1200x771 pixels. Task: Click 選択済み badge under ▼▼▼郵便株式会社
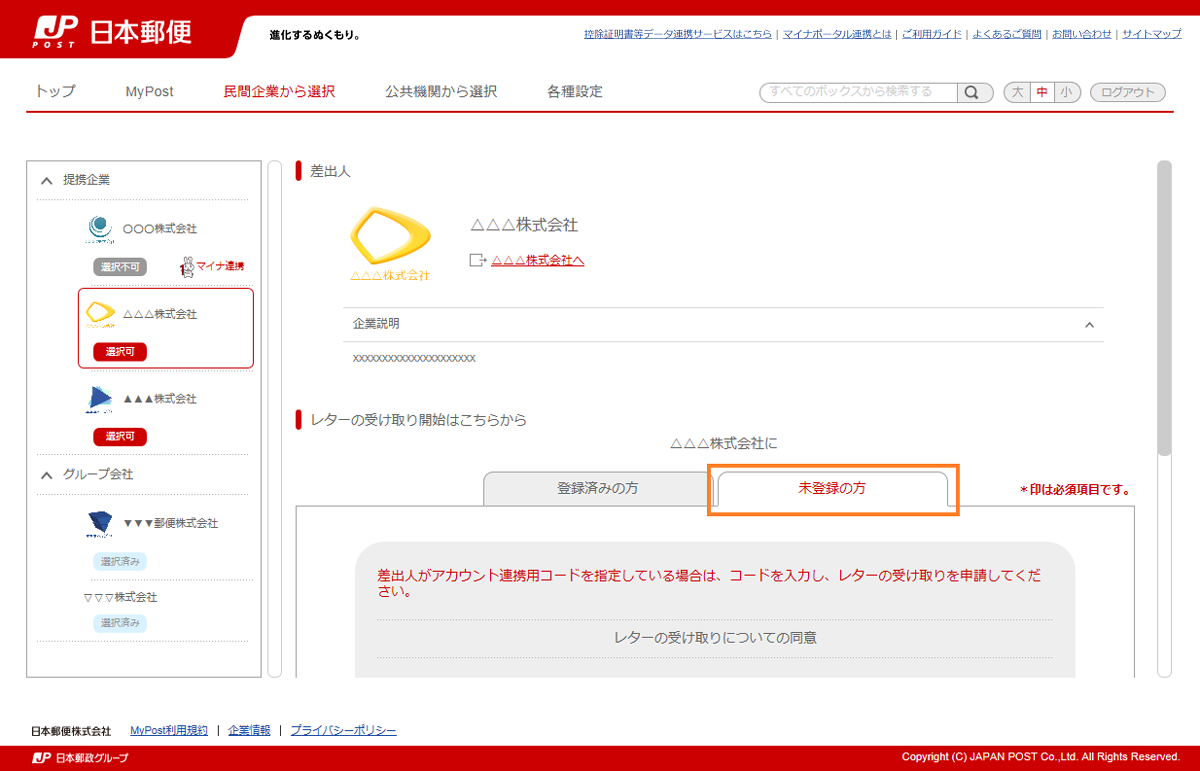pos(120,562)
